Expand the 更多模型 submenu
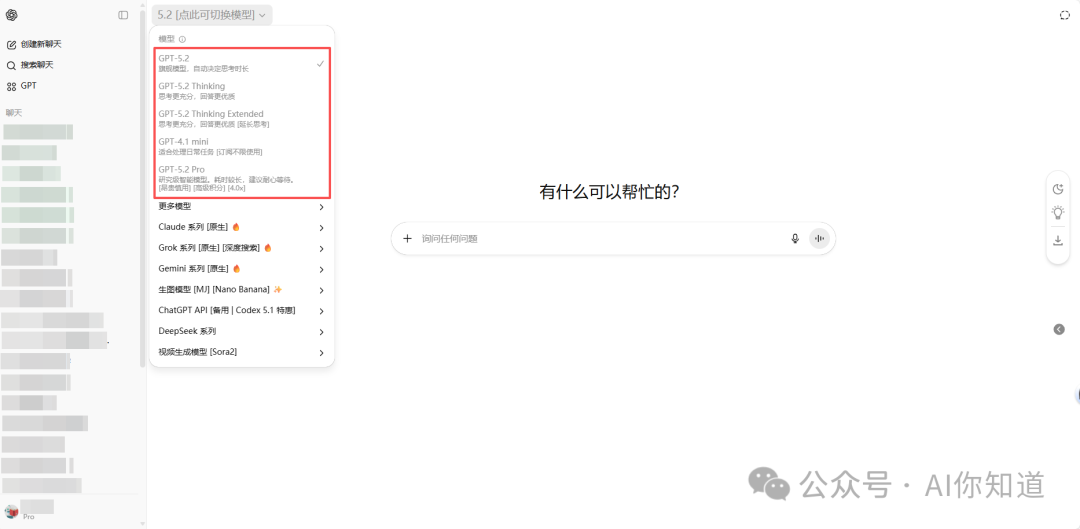This screenshot has height=529, width=1080. pyautogui.click(x=241, y=207)
